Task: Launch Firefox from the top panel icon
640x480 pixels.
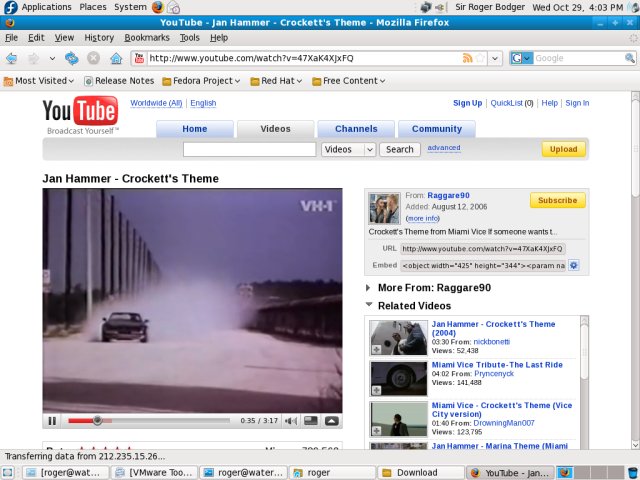Action: [x=158, y=7]
